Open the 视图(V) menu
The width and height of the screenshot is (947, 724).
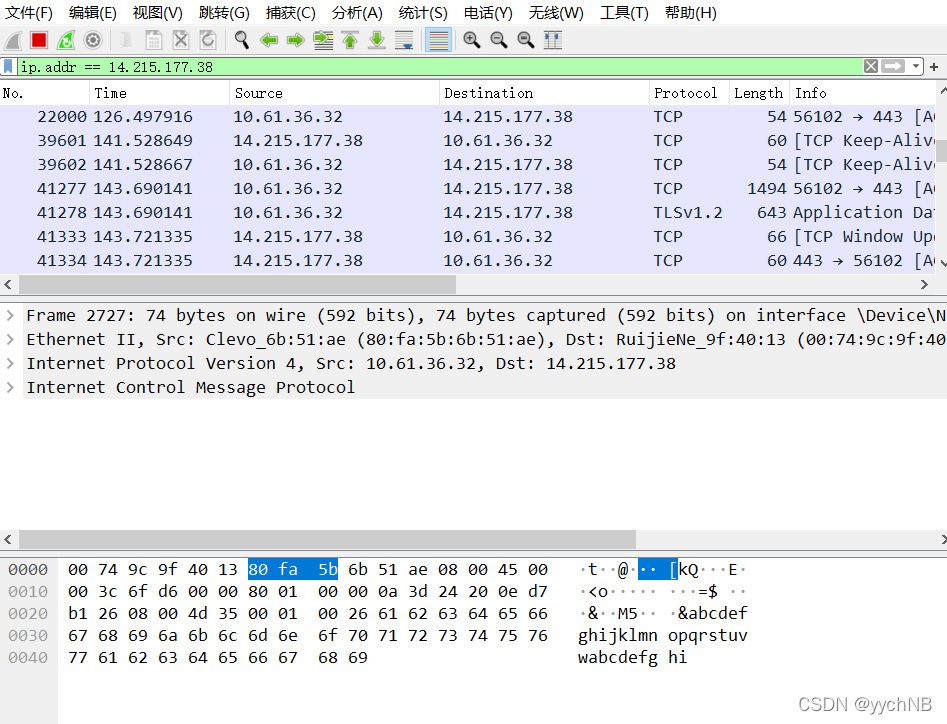[158, 13]
